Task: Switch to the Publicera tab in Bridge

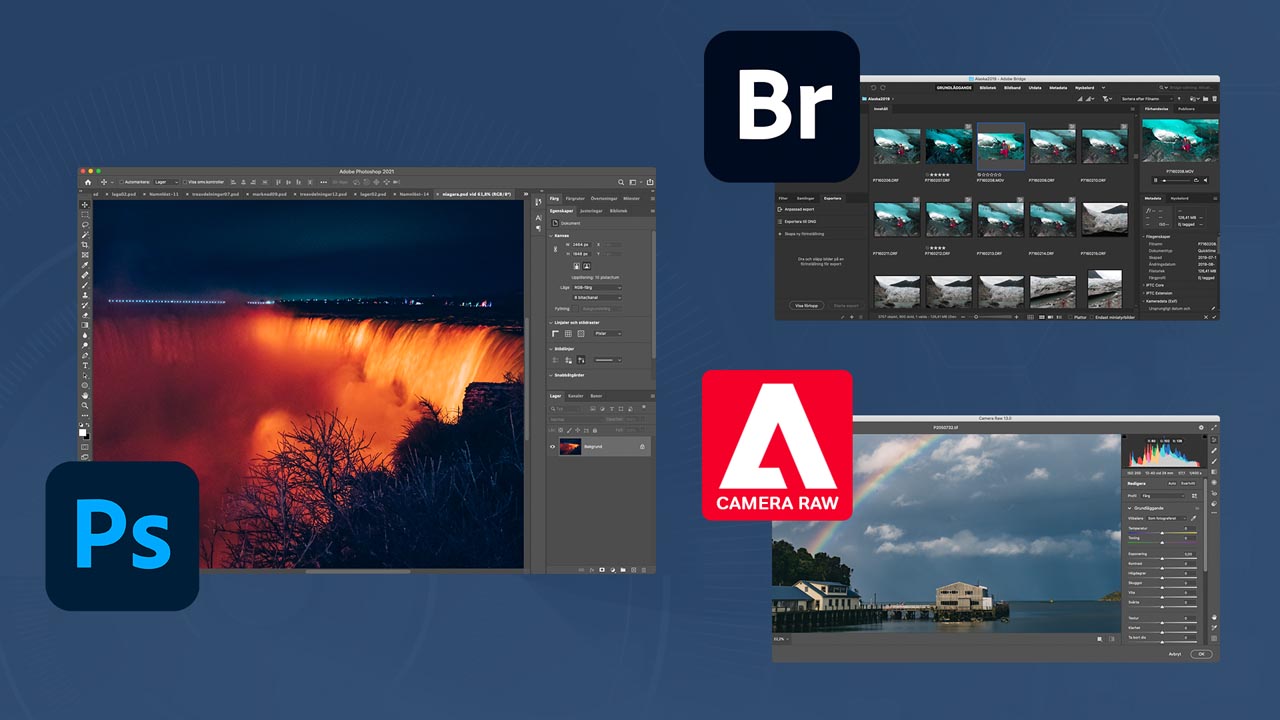Action: (x=1186, y=109)
